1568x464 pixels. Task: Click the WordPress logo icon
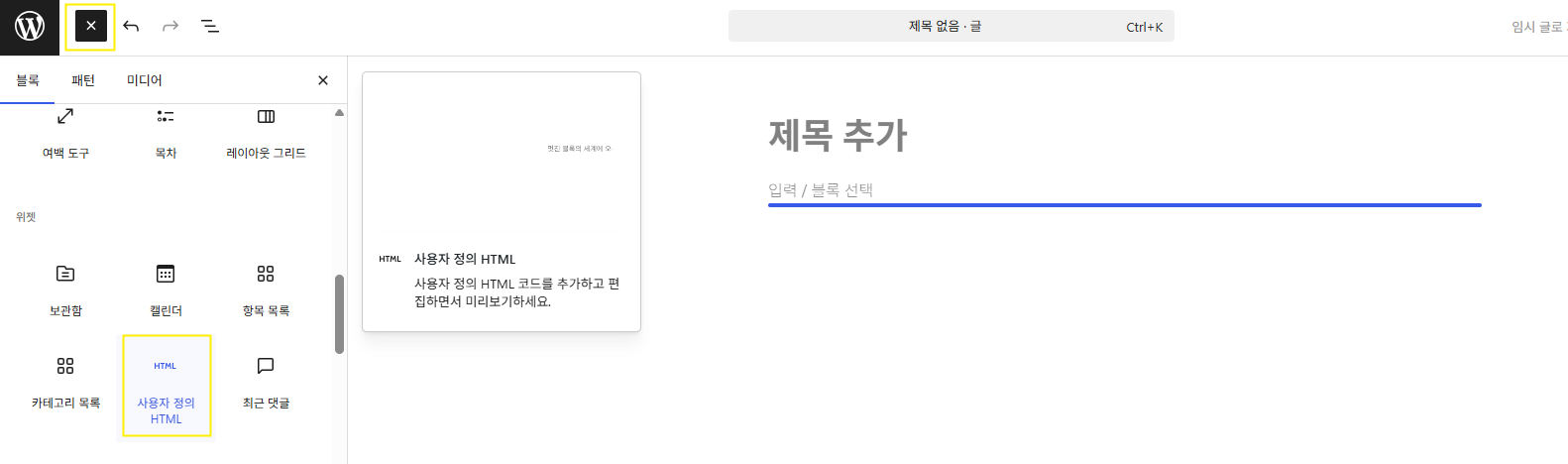coord(29,27)
